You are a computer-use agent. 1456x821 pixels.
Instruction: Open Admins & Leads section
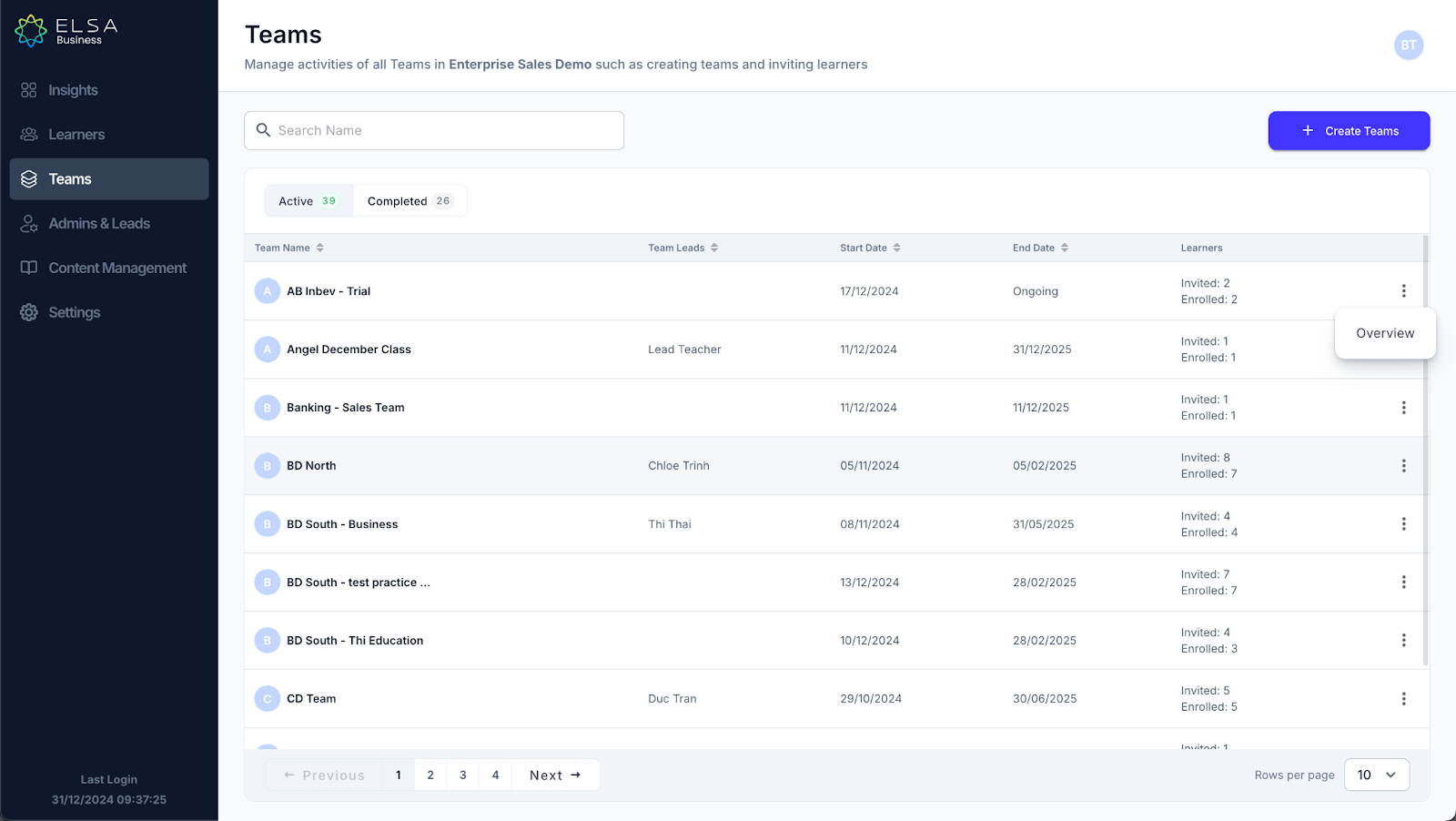pos(109,224)
